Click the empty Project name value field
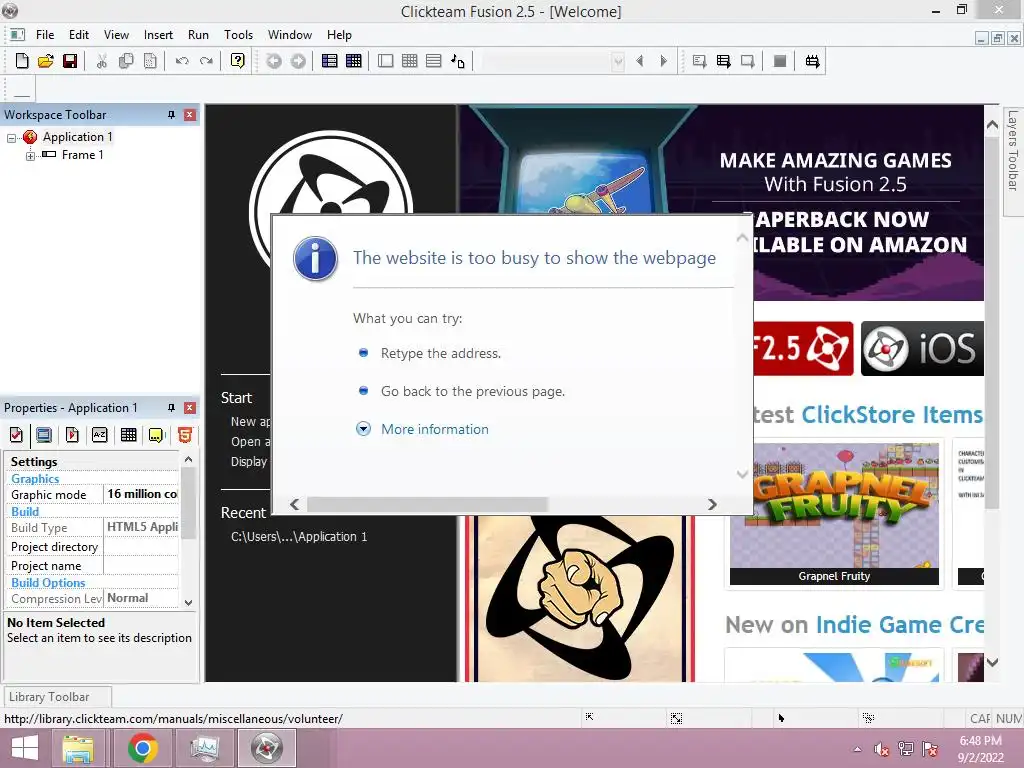 point(141,566)
